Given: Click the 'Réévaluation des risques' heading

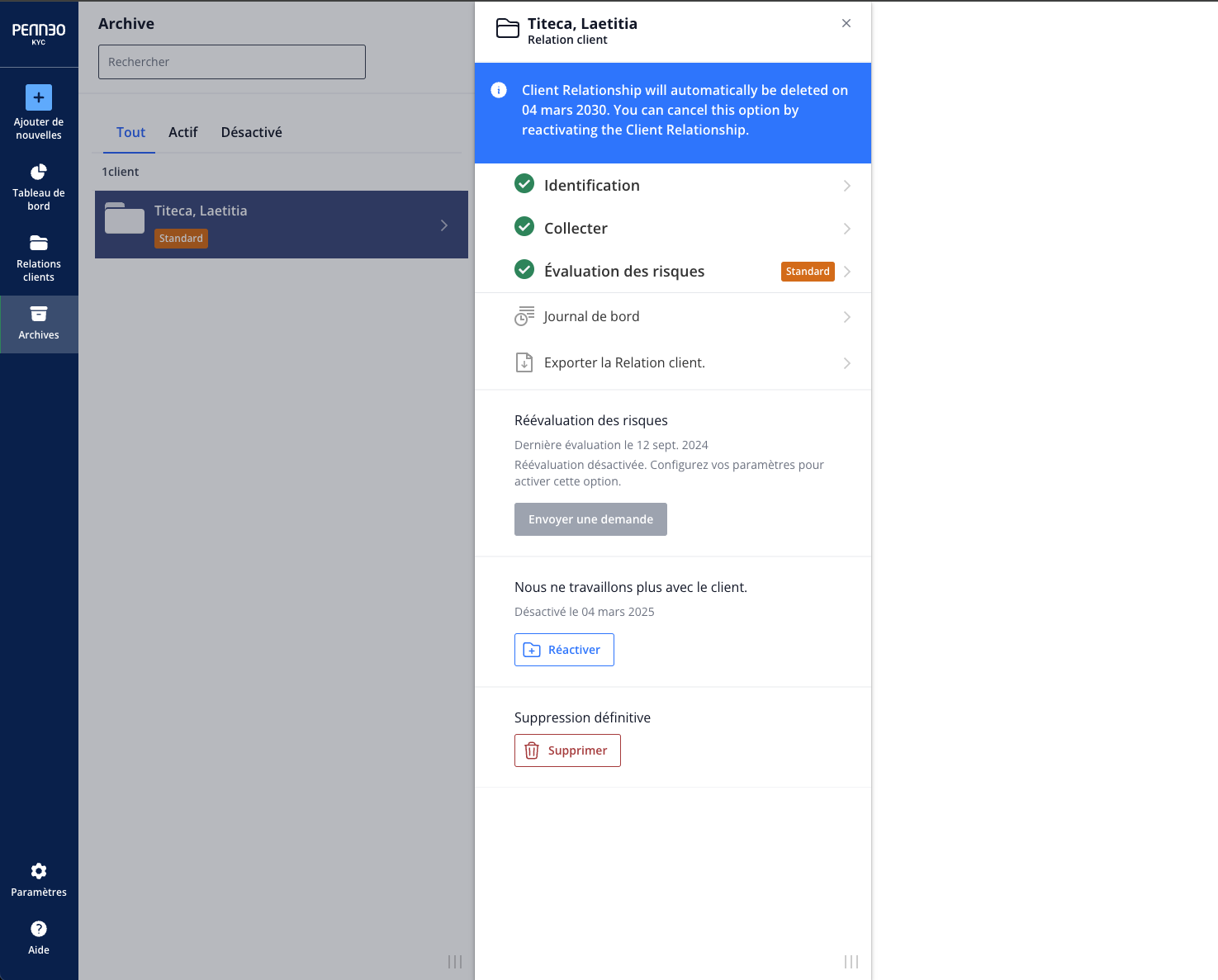Looking at the screenshot, I should pos(591,420).
